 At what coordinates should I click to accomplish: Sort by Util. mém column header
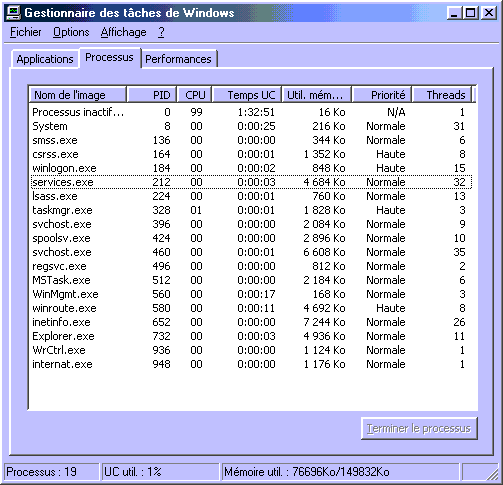click(316, 95)
